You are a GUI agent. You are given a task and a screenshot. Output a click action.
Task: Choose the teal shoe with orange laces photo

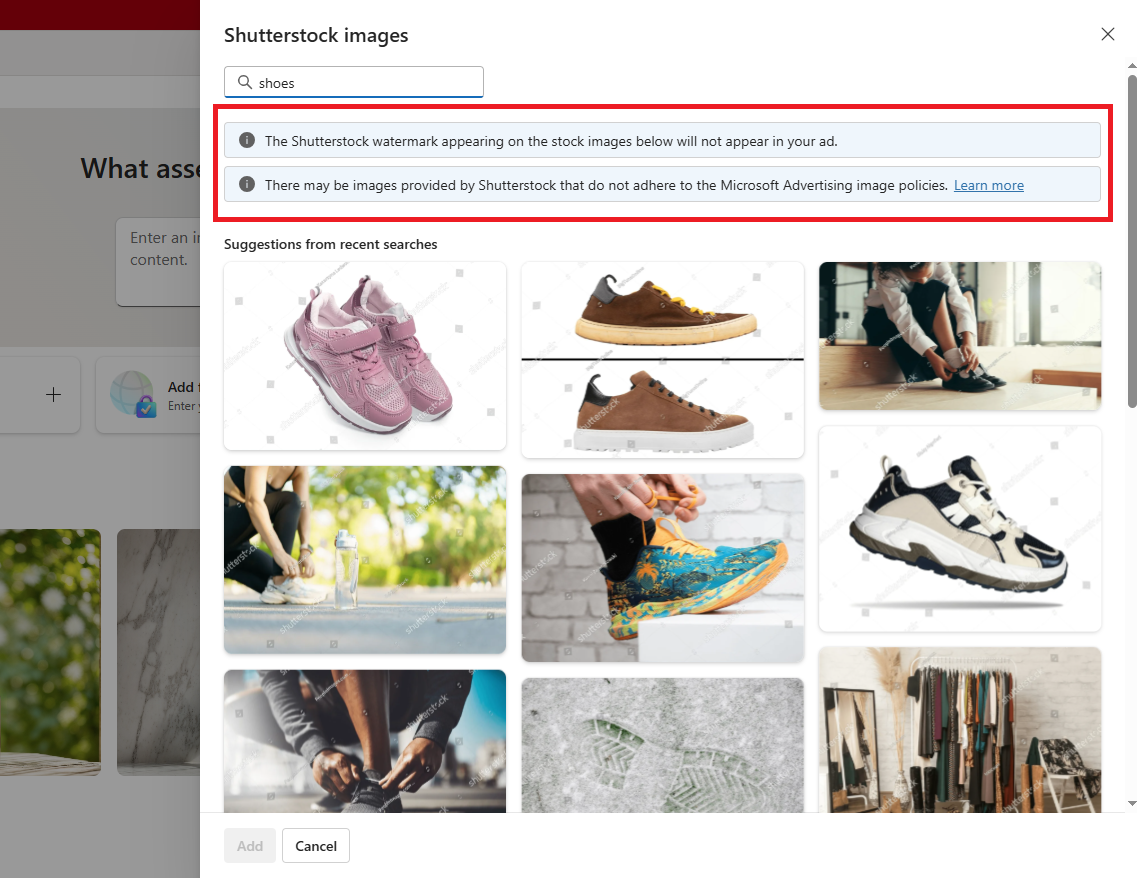tap(662, 567)
